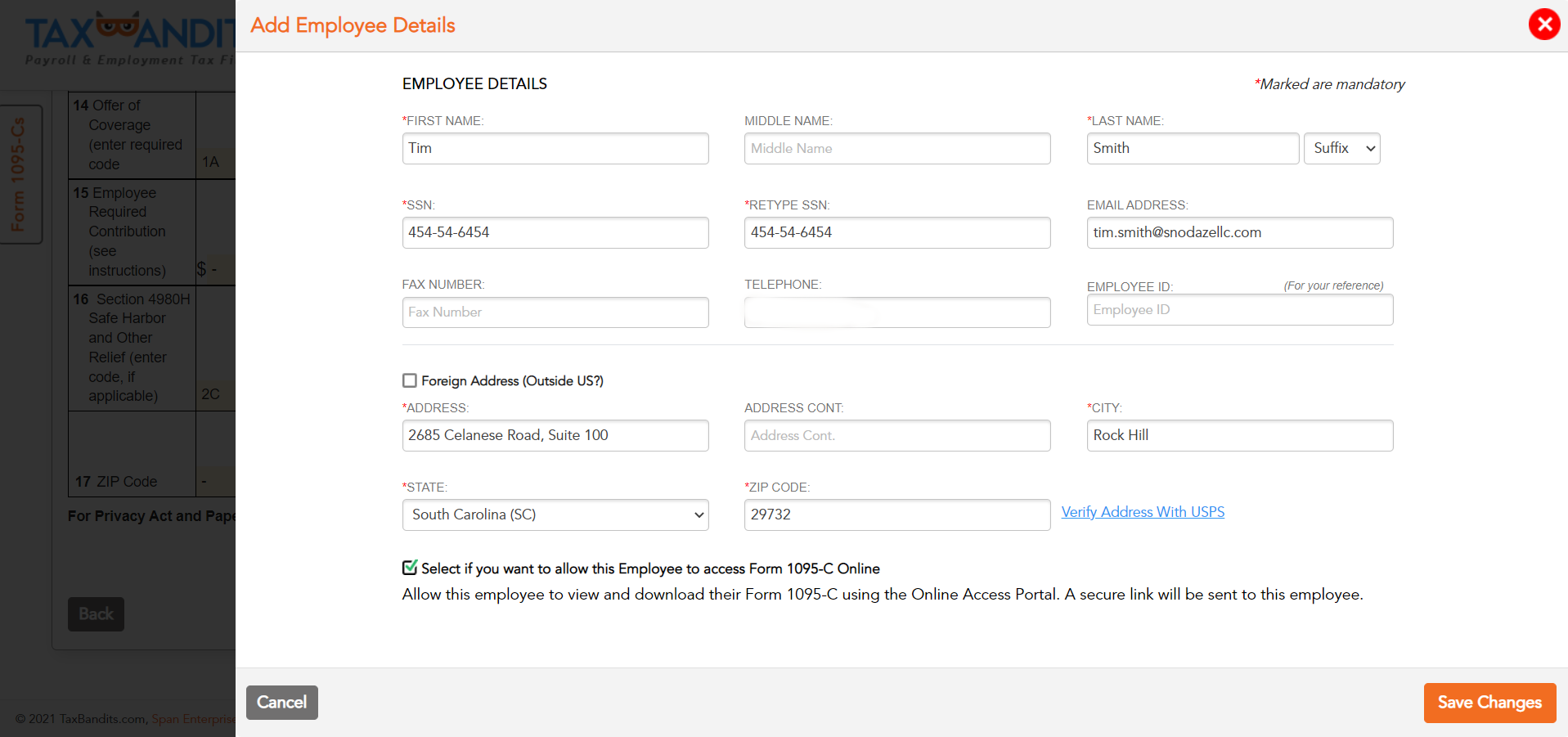This screenshot has height=737, width=1568.
Task: Click the Back button on the form
Action: pos(96,613)
